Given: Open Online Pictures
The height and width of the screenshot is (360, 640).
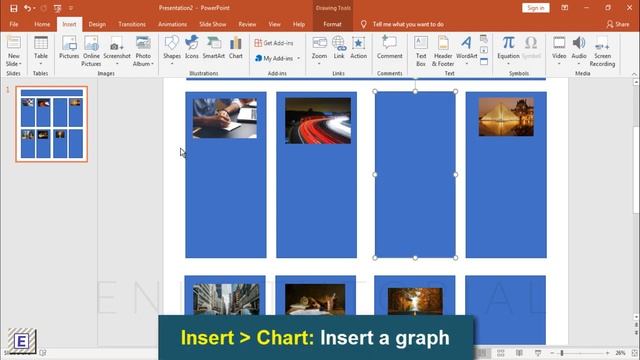Looking at the screenshot, I should click(x=91, y=51).
